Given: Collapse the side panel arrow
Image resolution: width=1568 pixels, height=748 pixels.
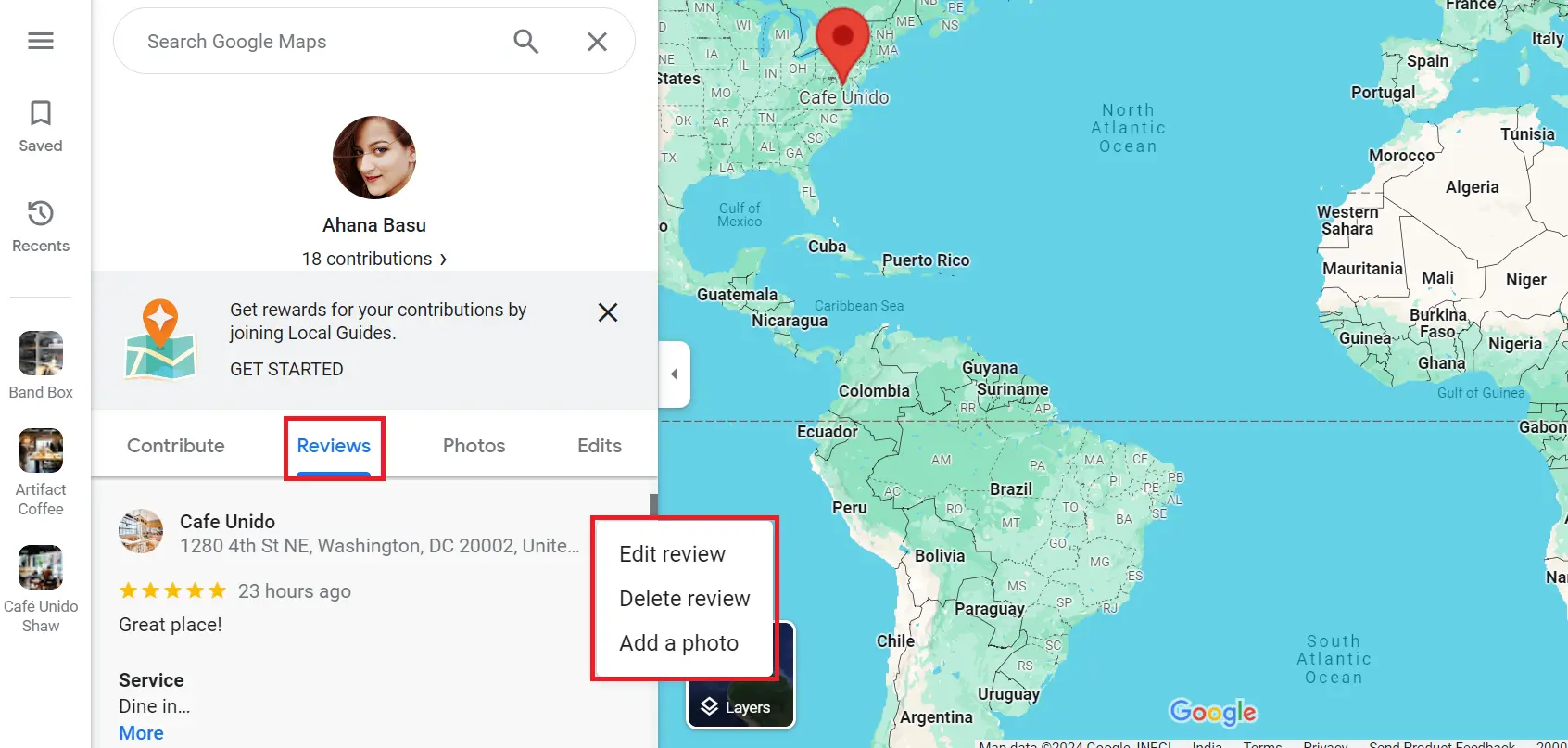Looking at the screenshot, I should click(675, 374).
